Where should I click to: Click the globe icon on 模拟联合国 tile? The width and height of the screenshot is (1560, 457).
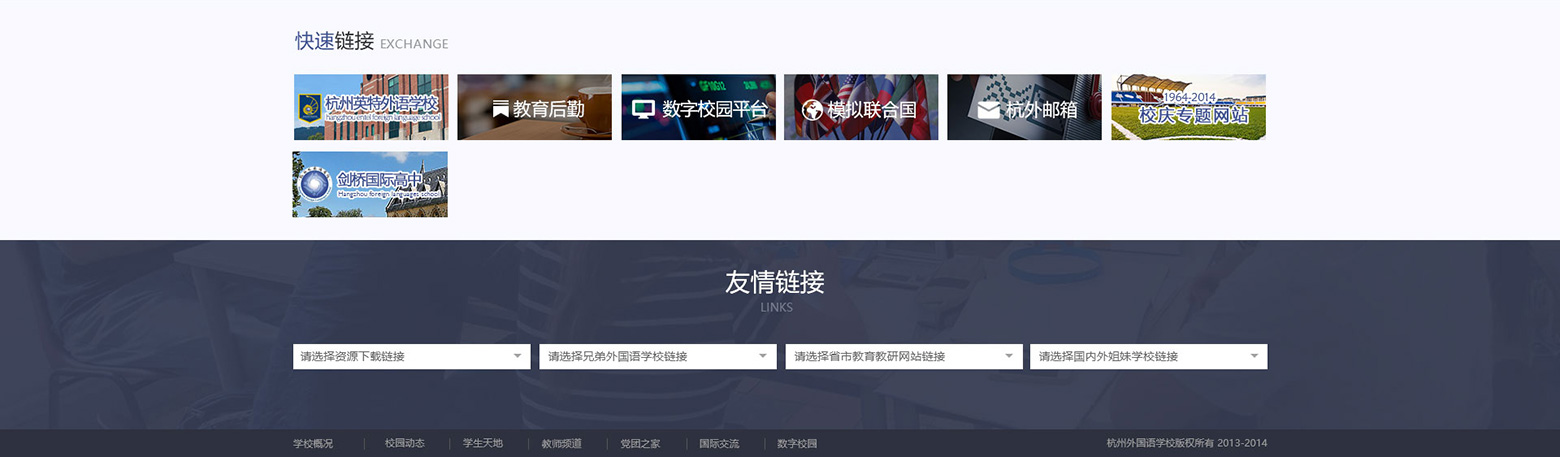(812, 109)
